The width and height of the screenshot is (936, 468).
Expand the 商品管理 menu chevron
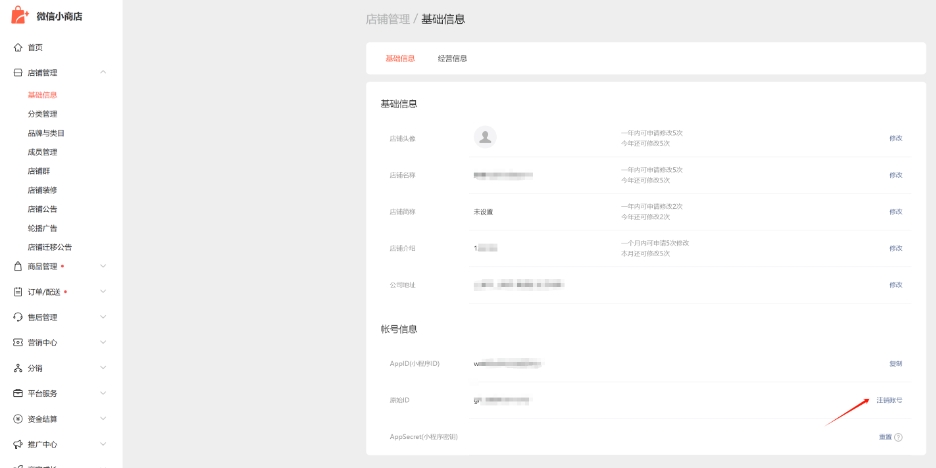103,266
